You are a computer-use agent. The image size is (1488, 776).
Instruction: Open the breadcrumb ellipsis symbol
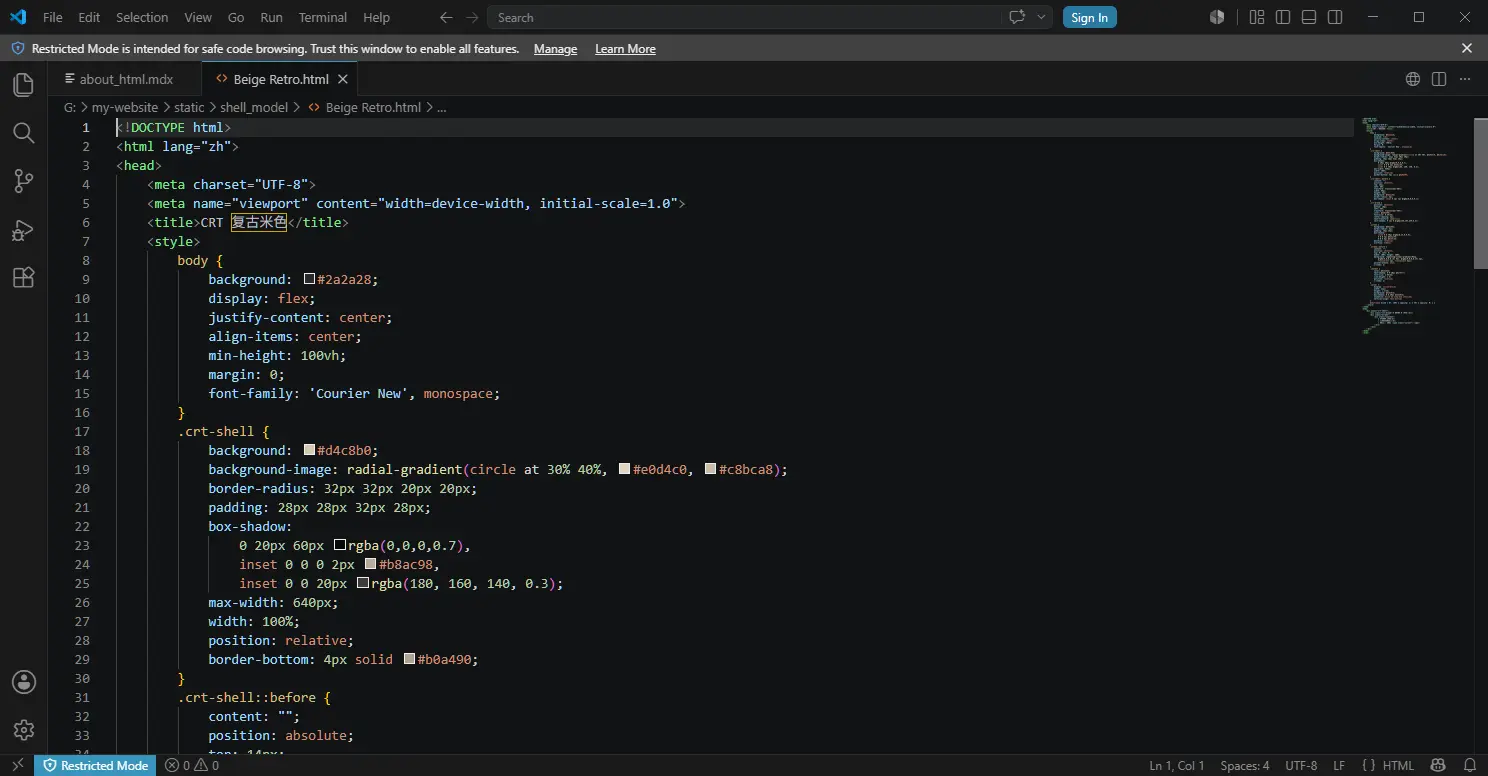[442, 107]
